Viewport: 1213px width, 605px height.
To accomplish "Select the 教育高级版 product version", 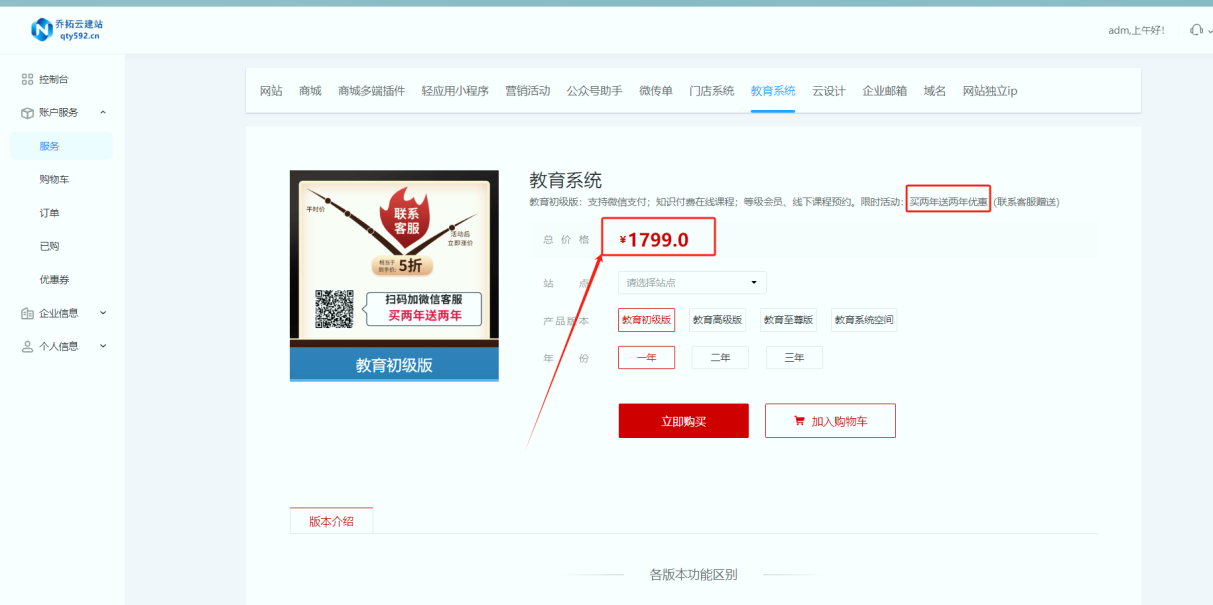I will tap(718, 320).
